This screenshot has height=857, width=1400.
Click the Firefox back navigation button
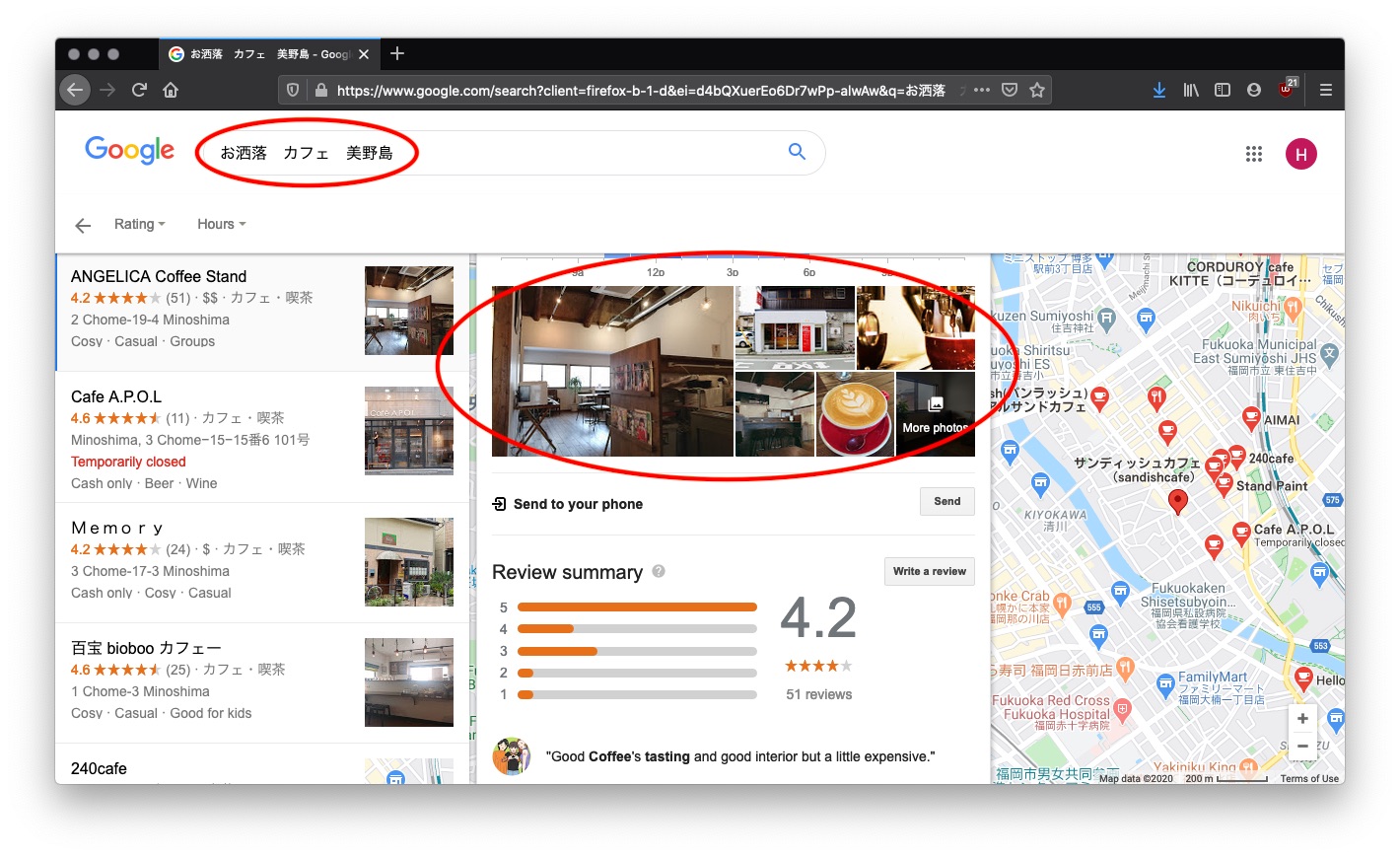tap(75, 90)
